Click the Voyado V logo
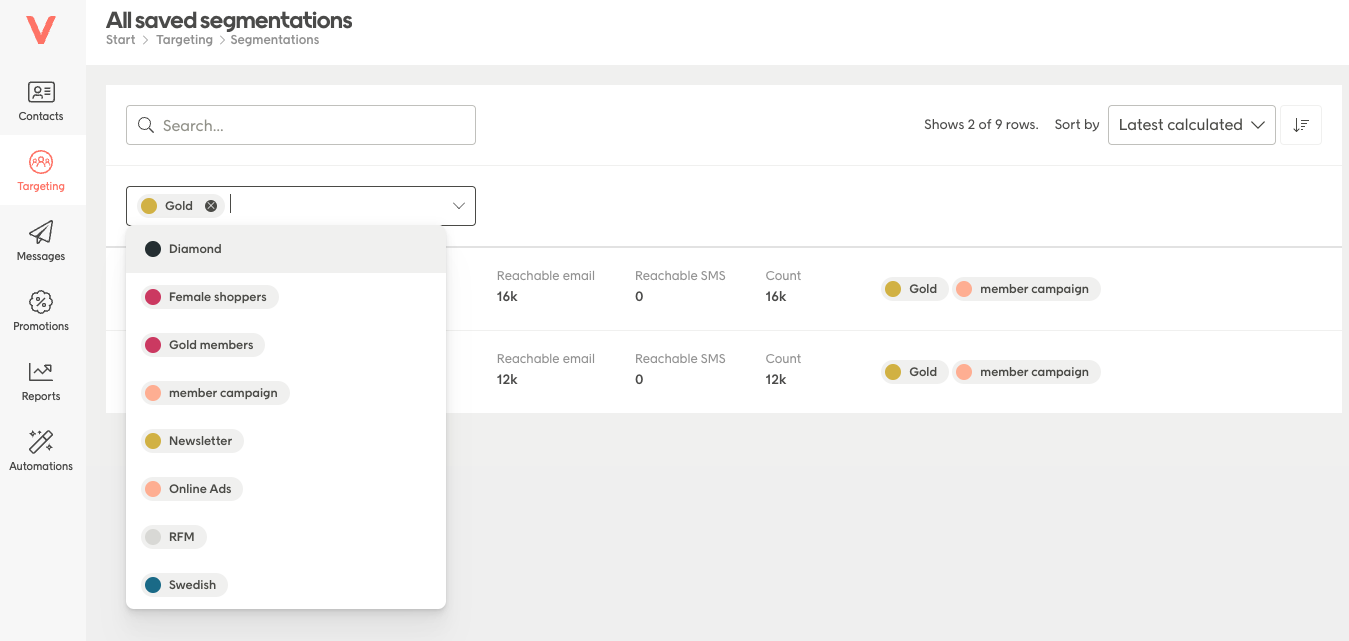The height and width of the screenshot is (641, 1349). click(x=40, y=29)
